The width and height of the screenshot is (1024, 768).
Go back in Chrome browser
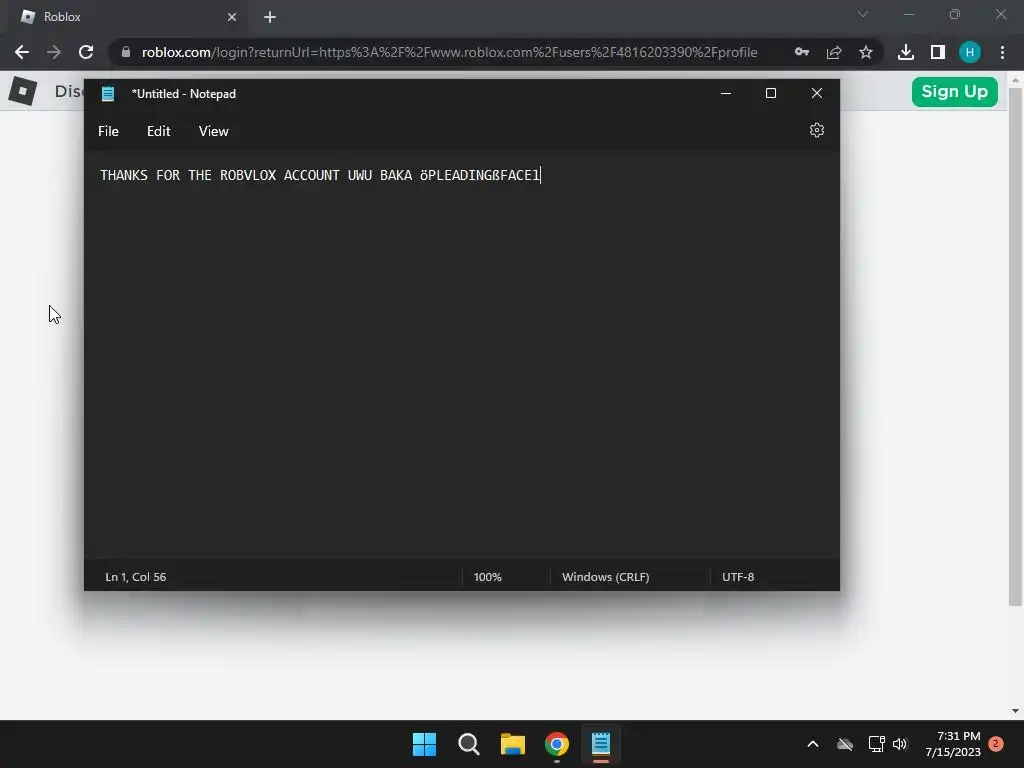click(x=22, y=52)
